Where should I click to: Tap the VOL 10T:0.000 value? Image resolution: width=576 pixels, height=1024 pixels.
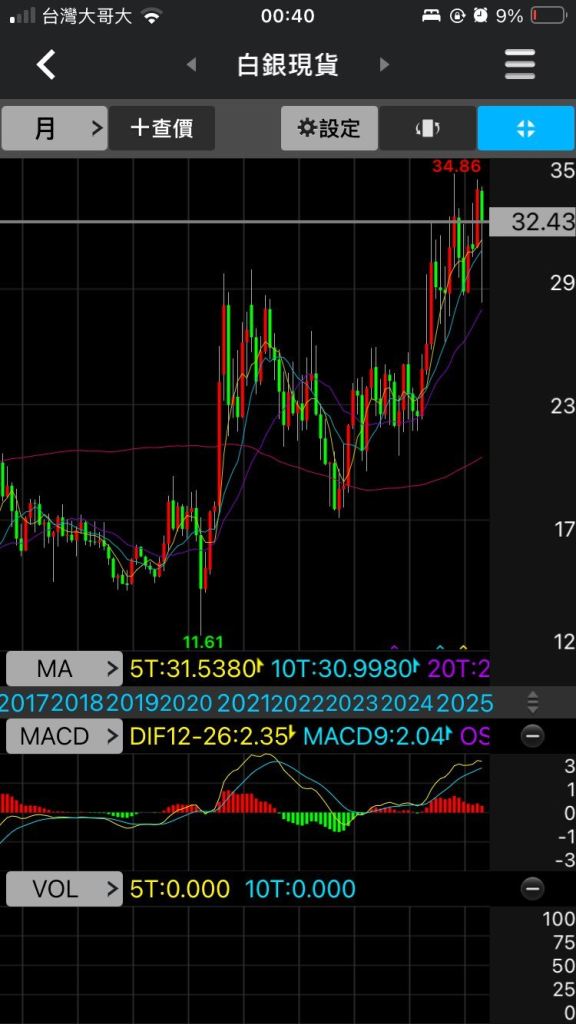click(300, 889)
